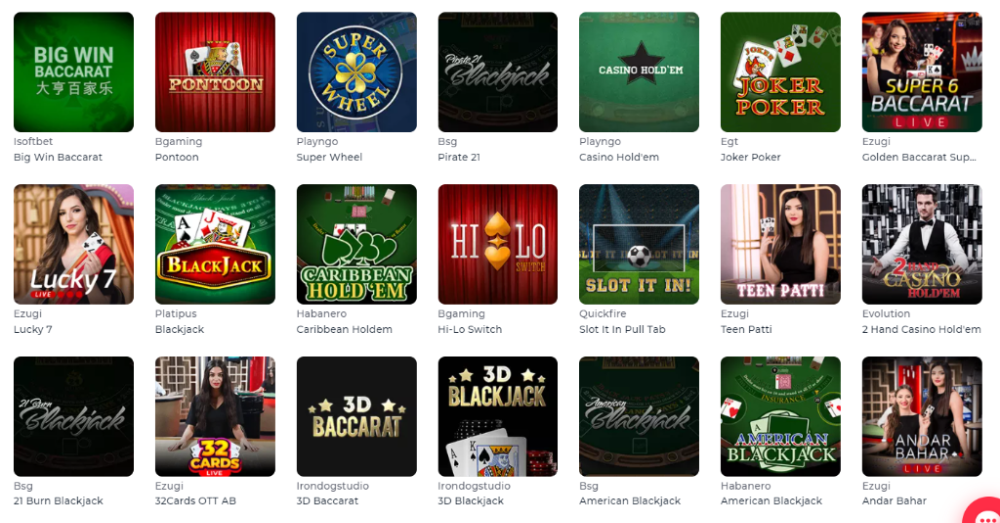Image resolution: width=1000 pixels, height=523 pixels.
Task: Launch the Hi-Lo Switch game thumbnail
Action: tap(497, 244)
